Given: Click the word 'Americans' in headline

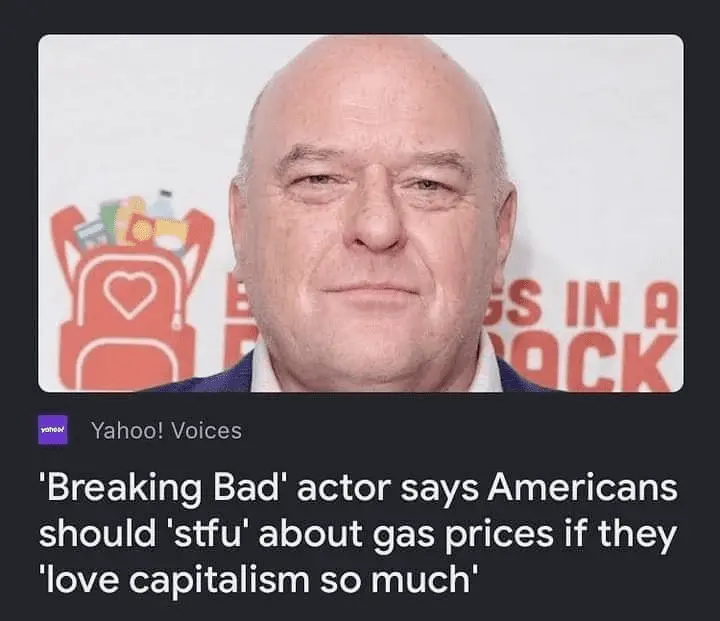Looking at the screenshot, I should (x=583, y=488).
